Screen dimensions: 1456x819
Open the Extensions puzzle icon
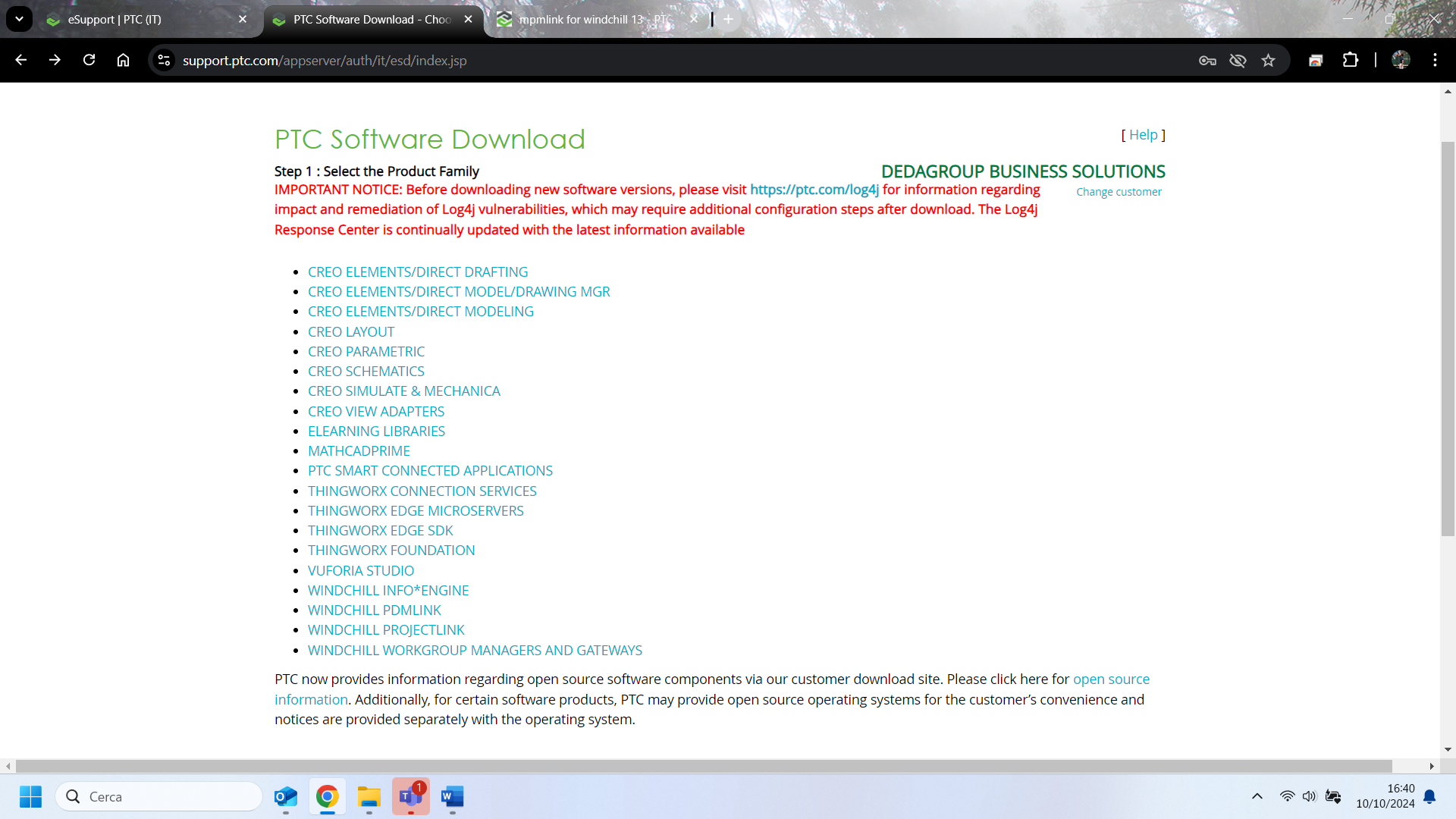click(x=1351, y=60)
